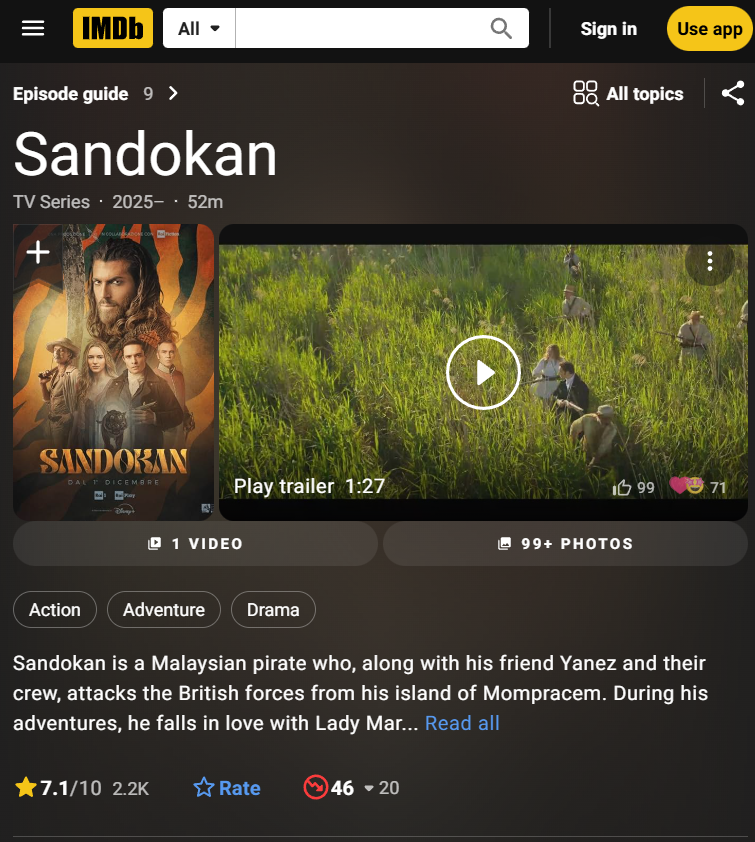Rate the show with the star
Screen dimensions: 755x842
point(227,788)
